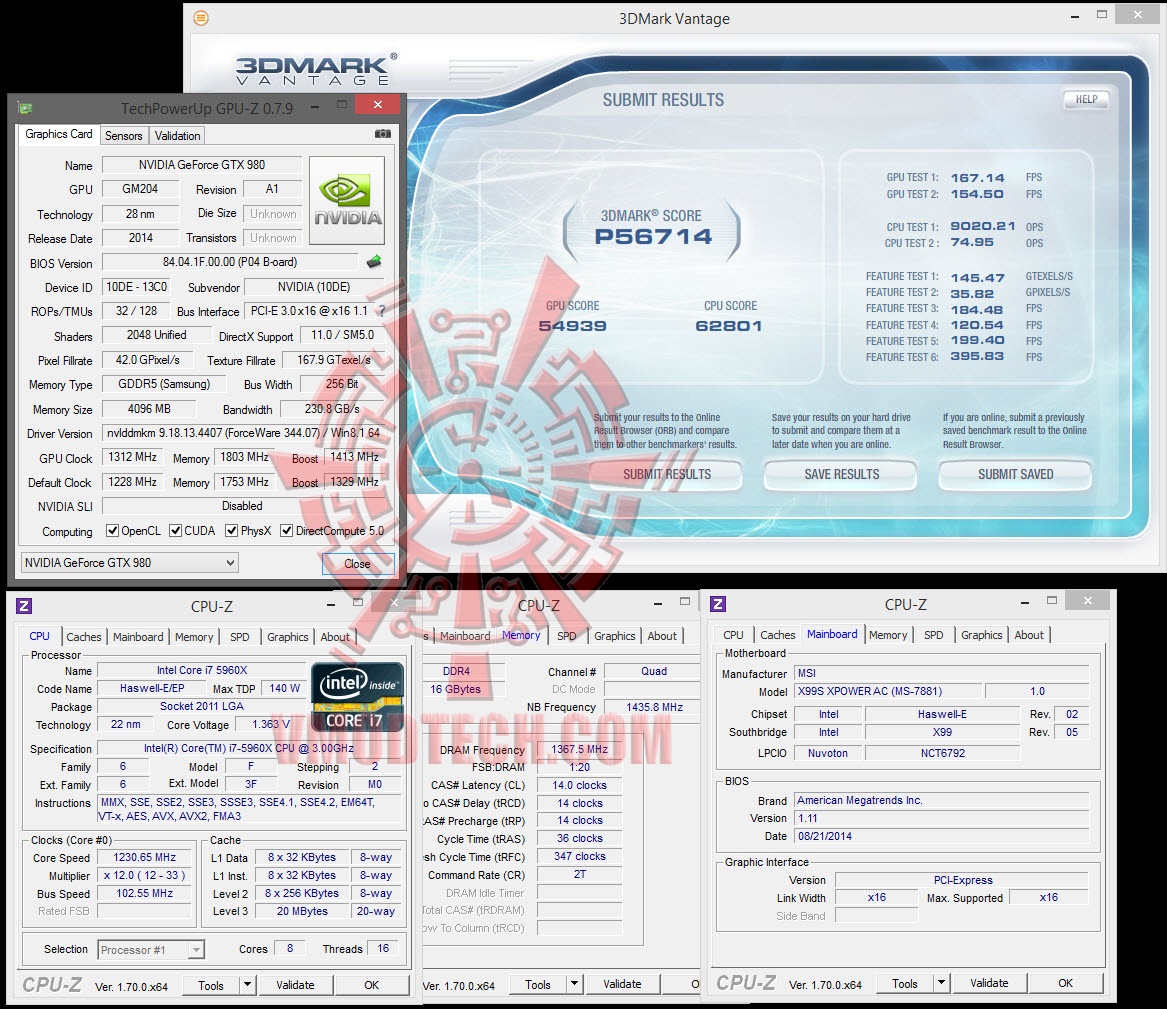Click the GPU score value 54939
Image resolution: width=1167 pixels, height=1009 pixels.
[x=572, y=325]
